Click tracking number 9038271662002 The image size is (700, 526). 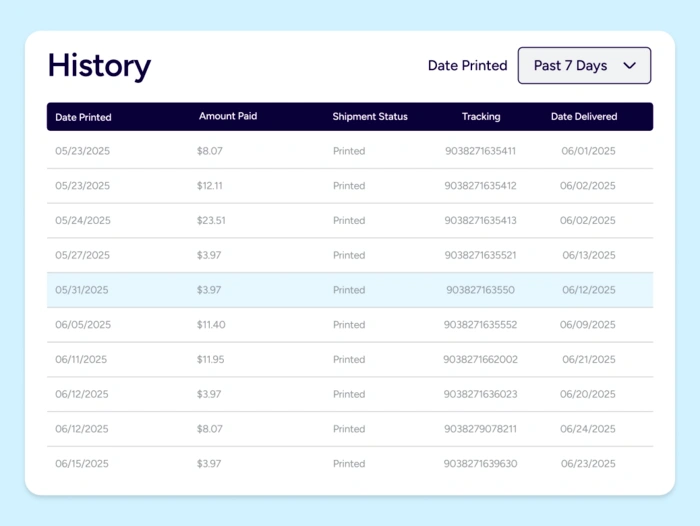coord(480,359)
